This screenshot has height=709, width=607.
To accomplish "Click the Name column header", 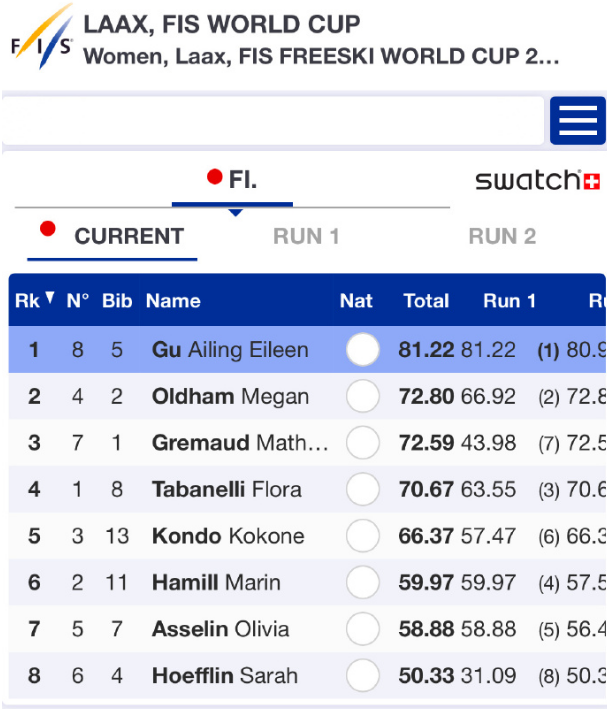I will tap(173, 300).
